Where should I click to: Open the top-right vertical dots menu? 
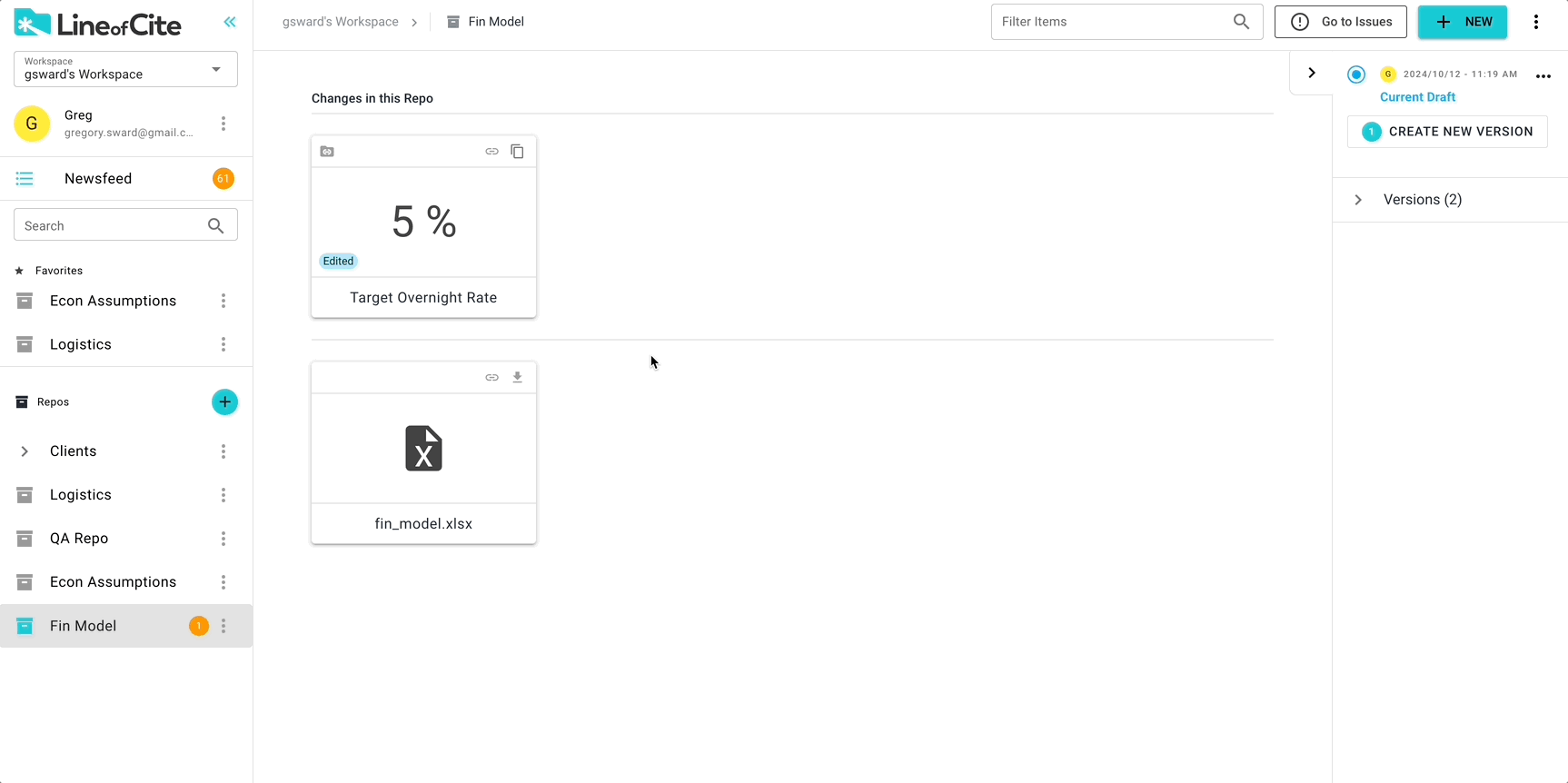(1536, 22)
